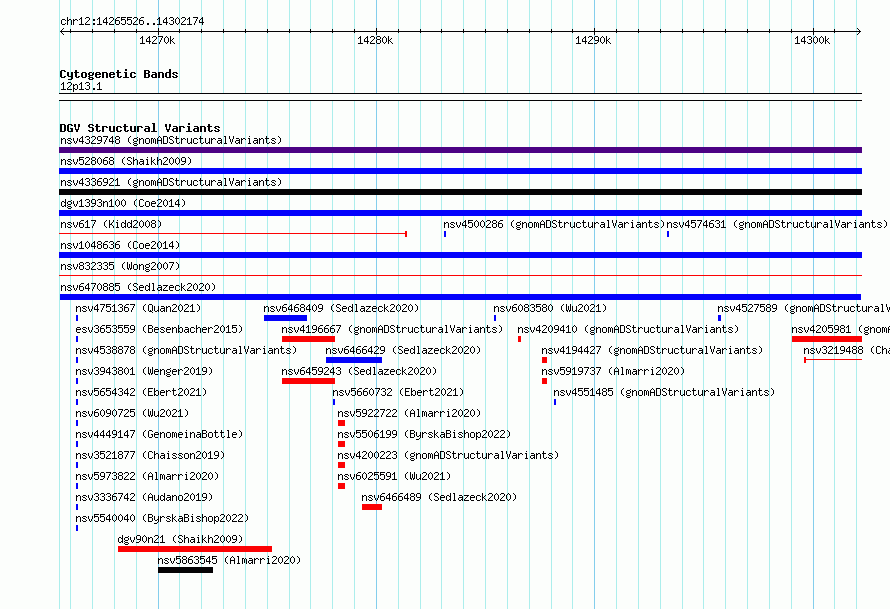
Task: Click the purple nsv4329748 variant bar
Action: pyautogui.click(x=460, y=150)
